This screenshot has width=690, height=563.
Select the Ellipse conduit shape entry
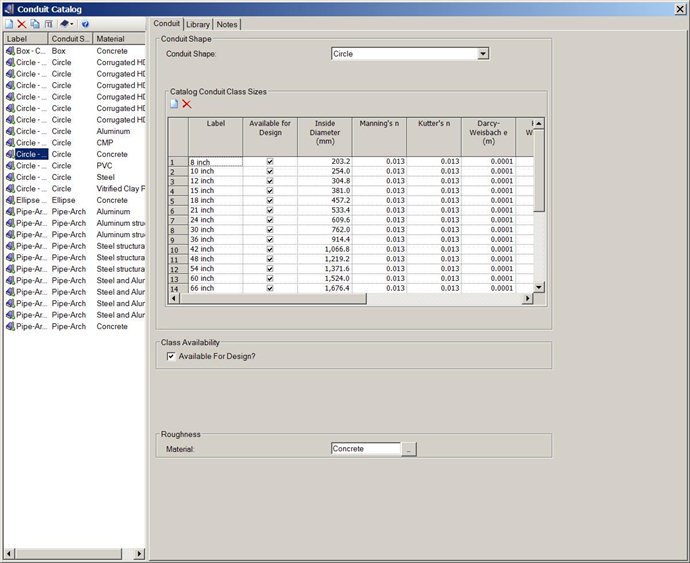point(63,200)
